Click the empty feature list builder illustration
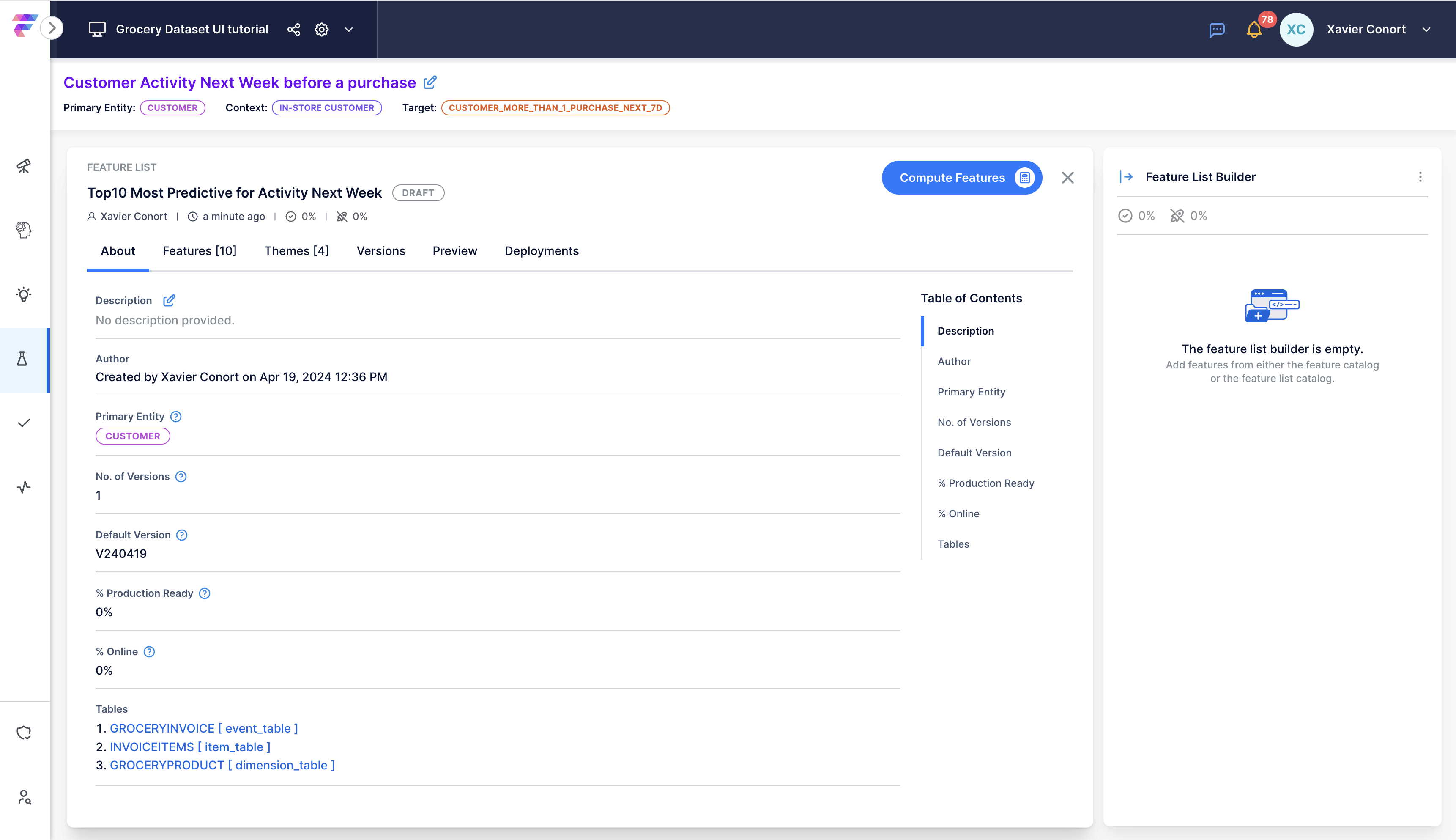 pos(1272,306)
